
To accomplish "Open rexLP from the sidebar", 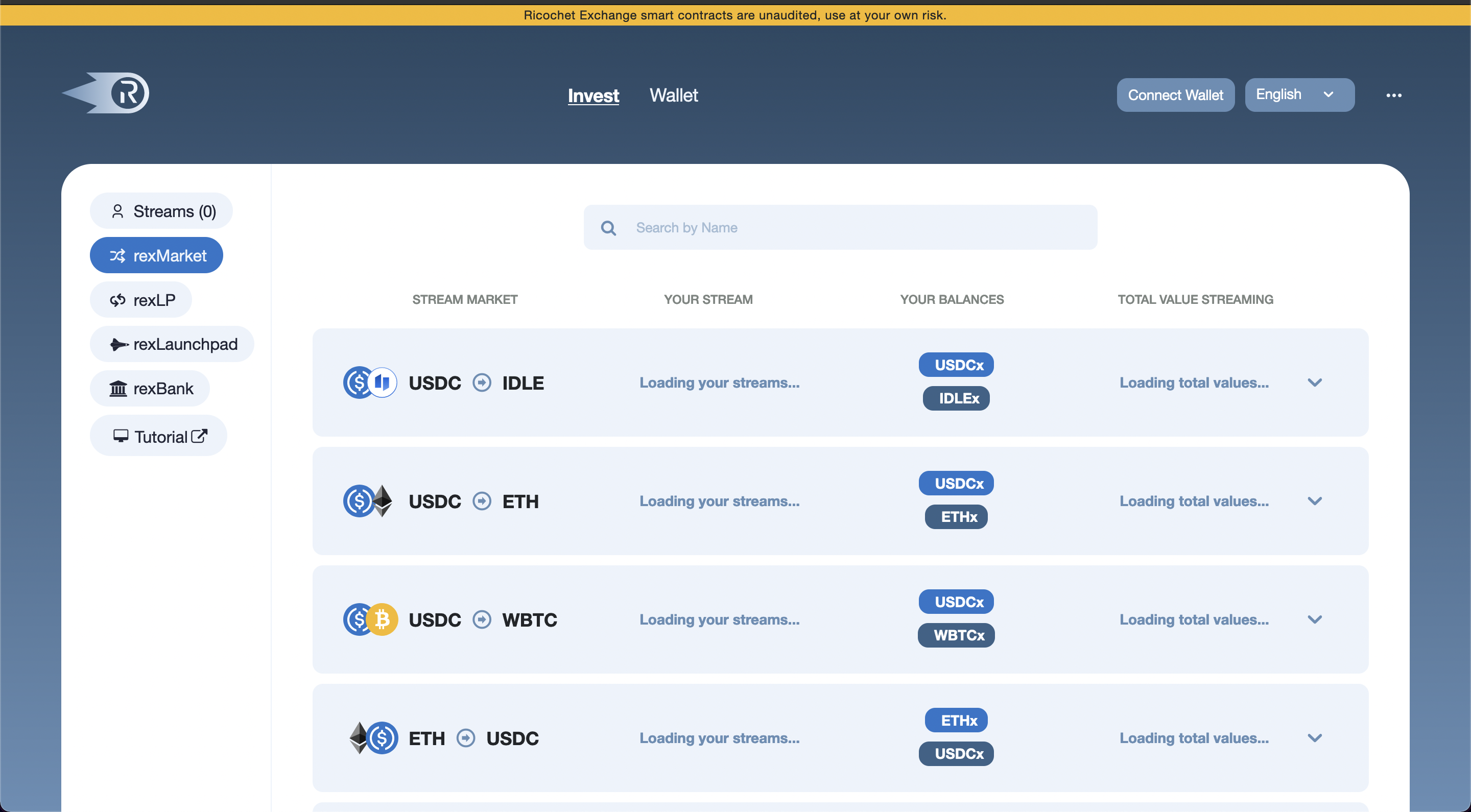I will [140, 299].
